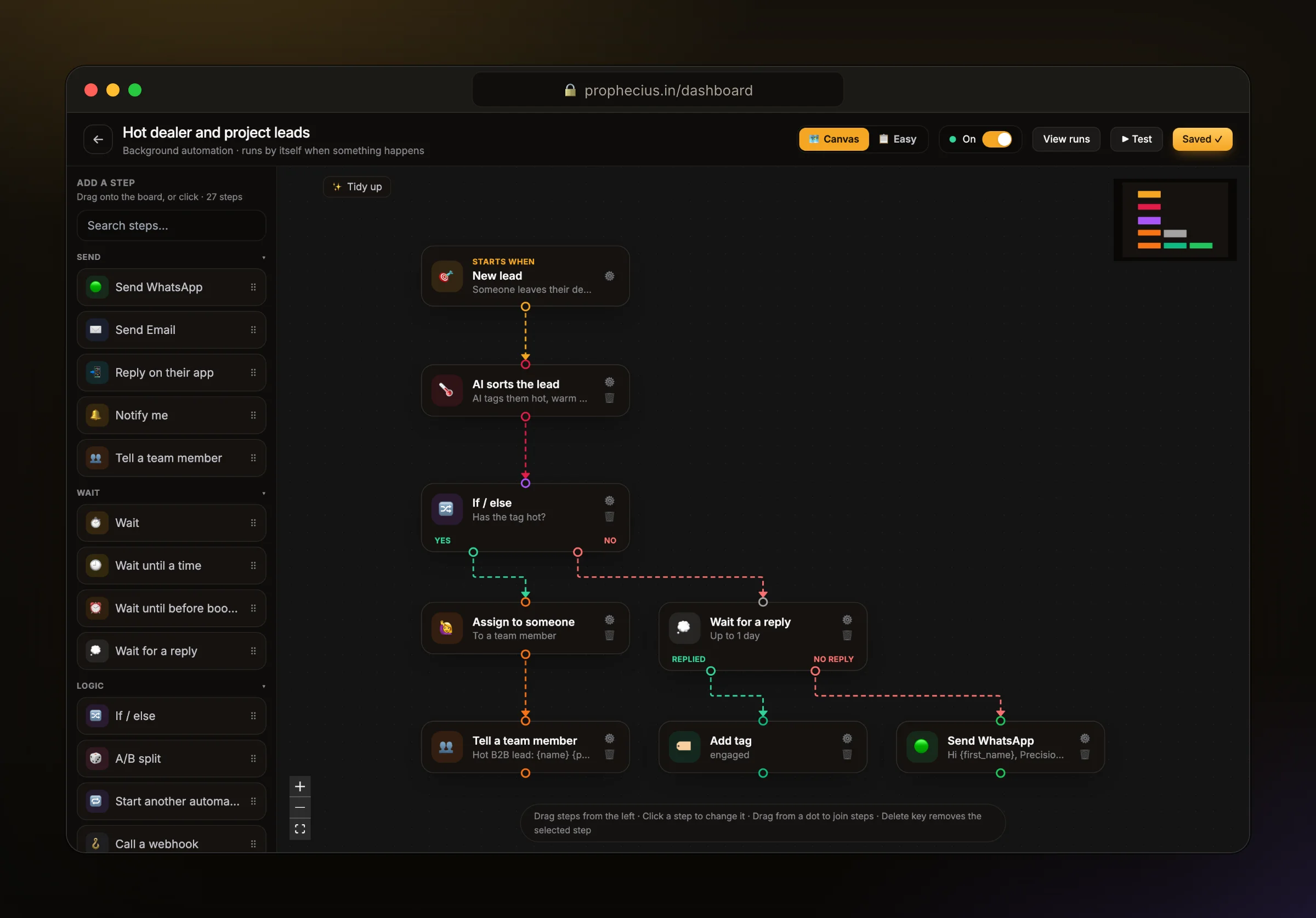This screenshot has height=918, width=1316.
Task: Click the minimap preview
Action: point(1175,220)
